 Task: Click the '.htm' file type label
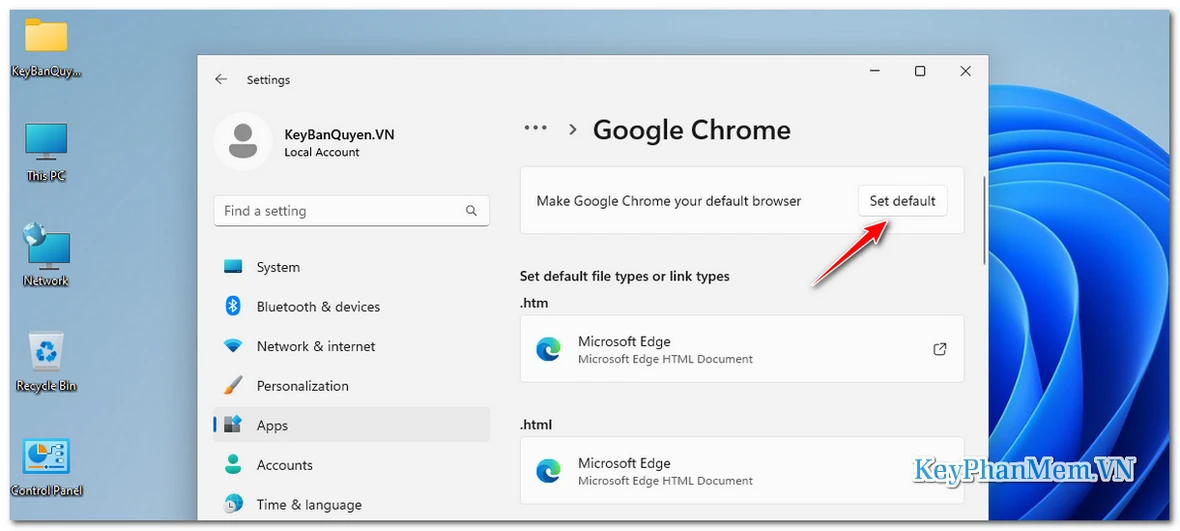(534, 303)
